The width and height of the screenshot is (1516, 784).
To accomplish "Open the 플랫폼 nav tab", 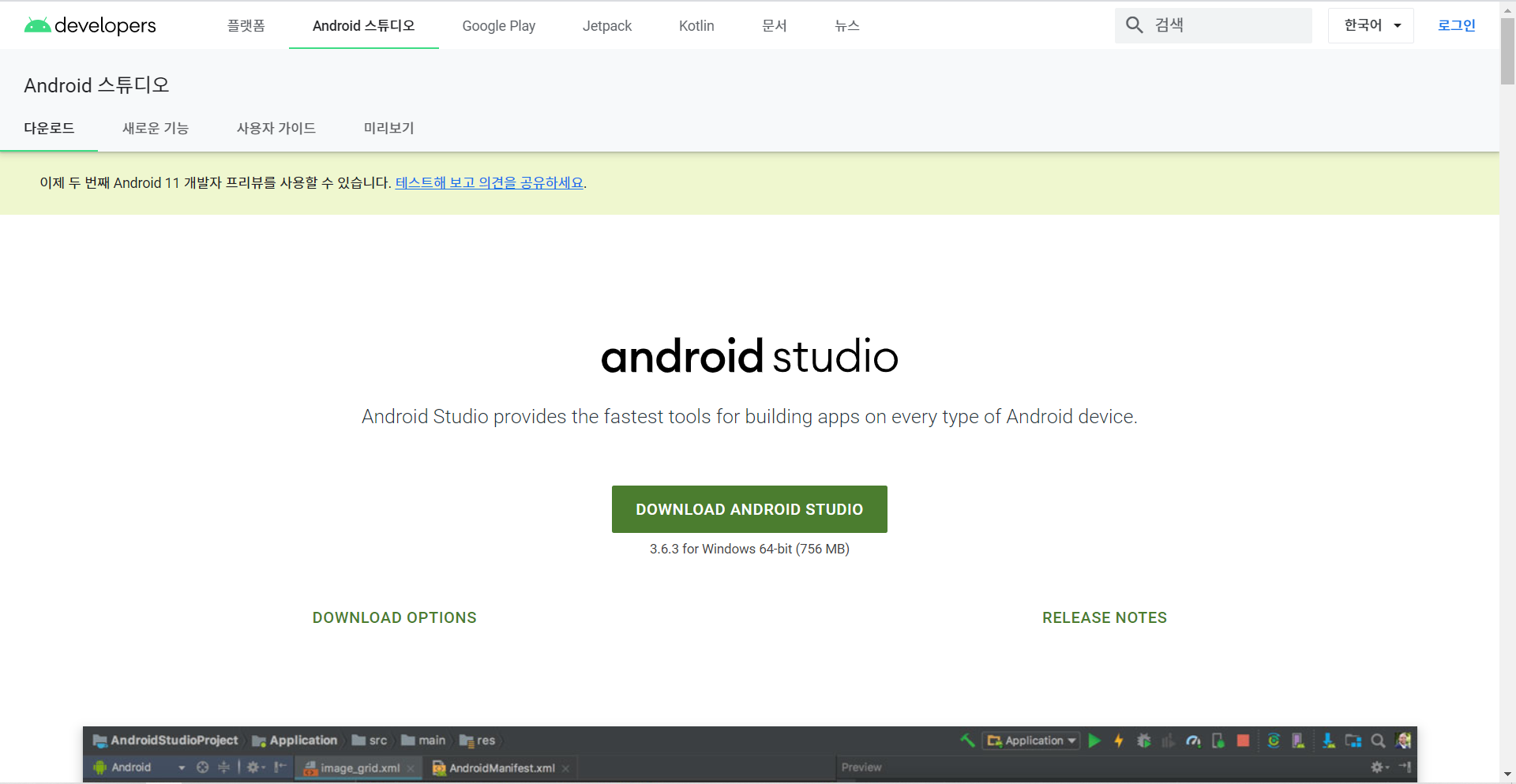I will (x=246, y=25).
